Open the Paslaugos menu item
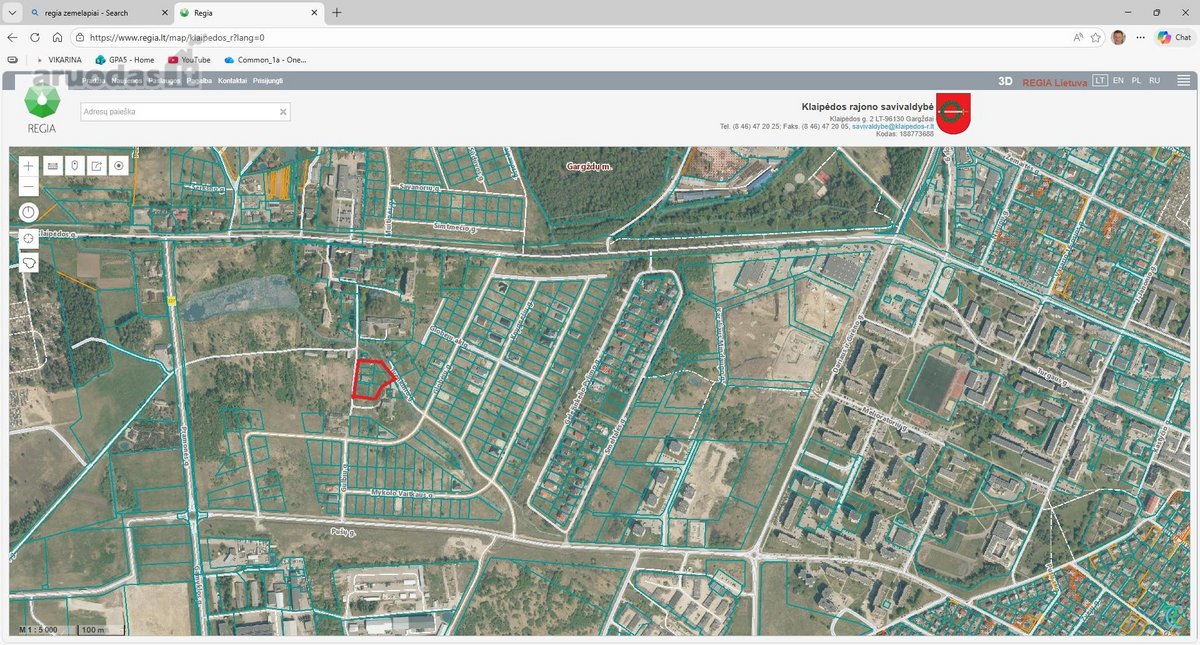 tap(164, 81)
